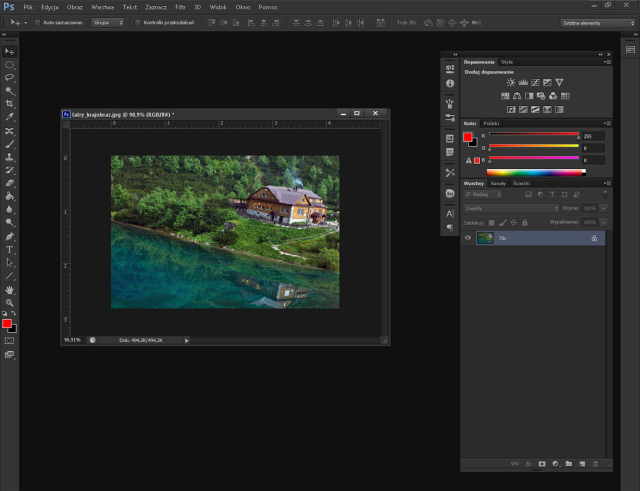Select the Crop tool
Screen dimensions: 640x491
pyautogui.click(x=9, y=104)
